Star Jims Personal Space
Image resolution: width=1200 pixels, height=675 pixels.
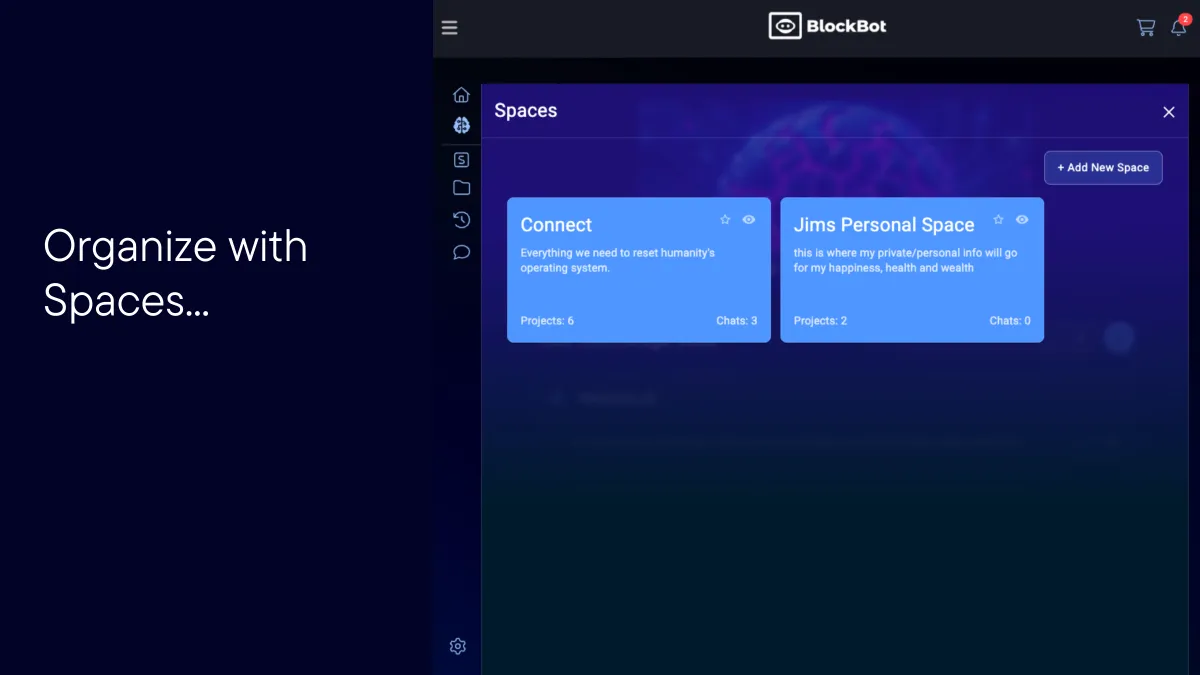click(x=998, y=219)
